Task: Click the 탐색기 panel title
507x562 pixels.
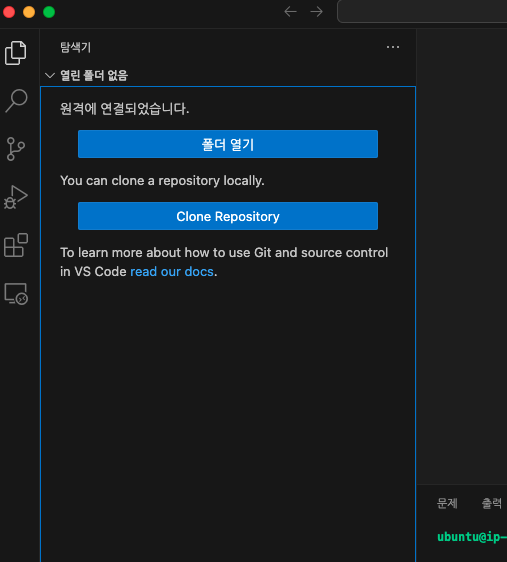Action: pos(76,47)
